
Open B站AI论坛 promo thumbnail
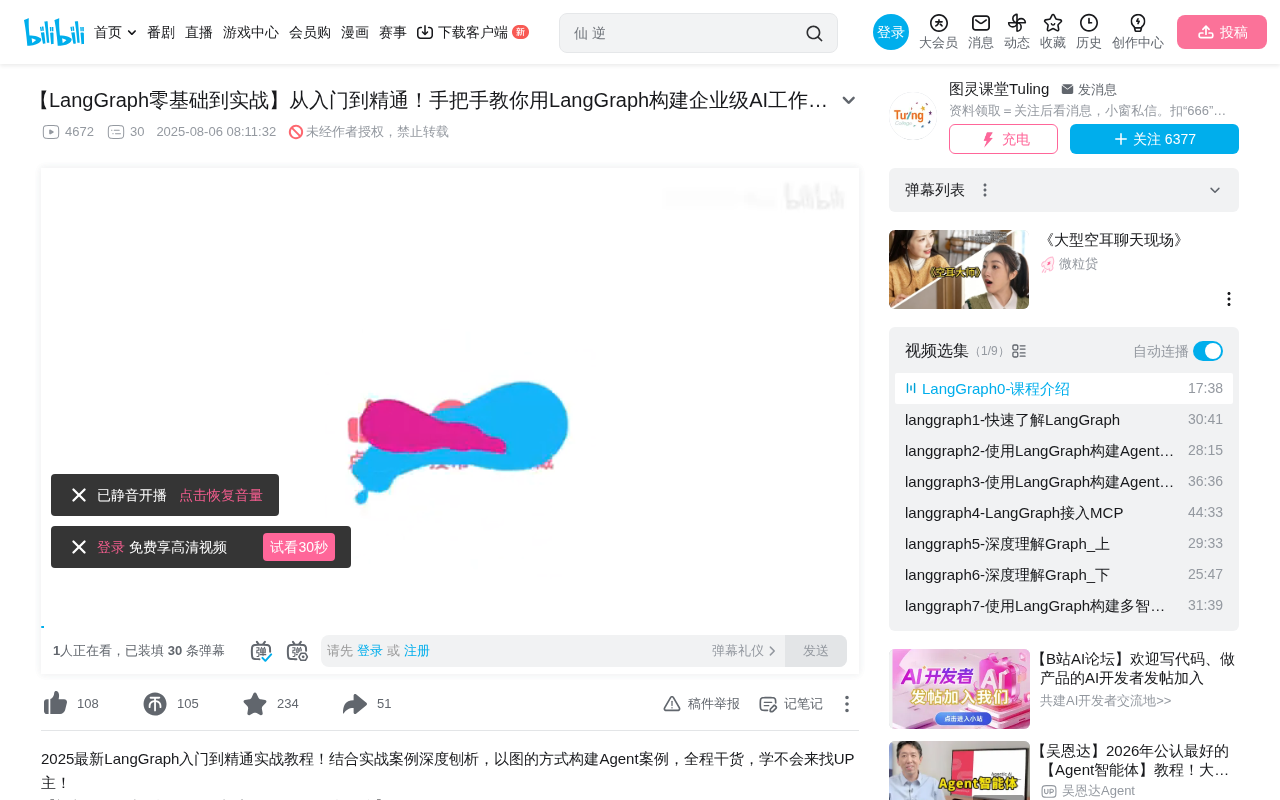click(959, 689)
